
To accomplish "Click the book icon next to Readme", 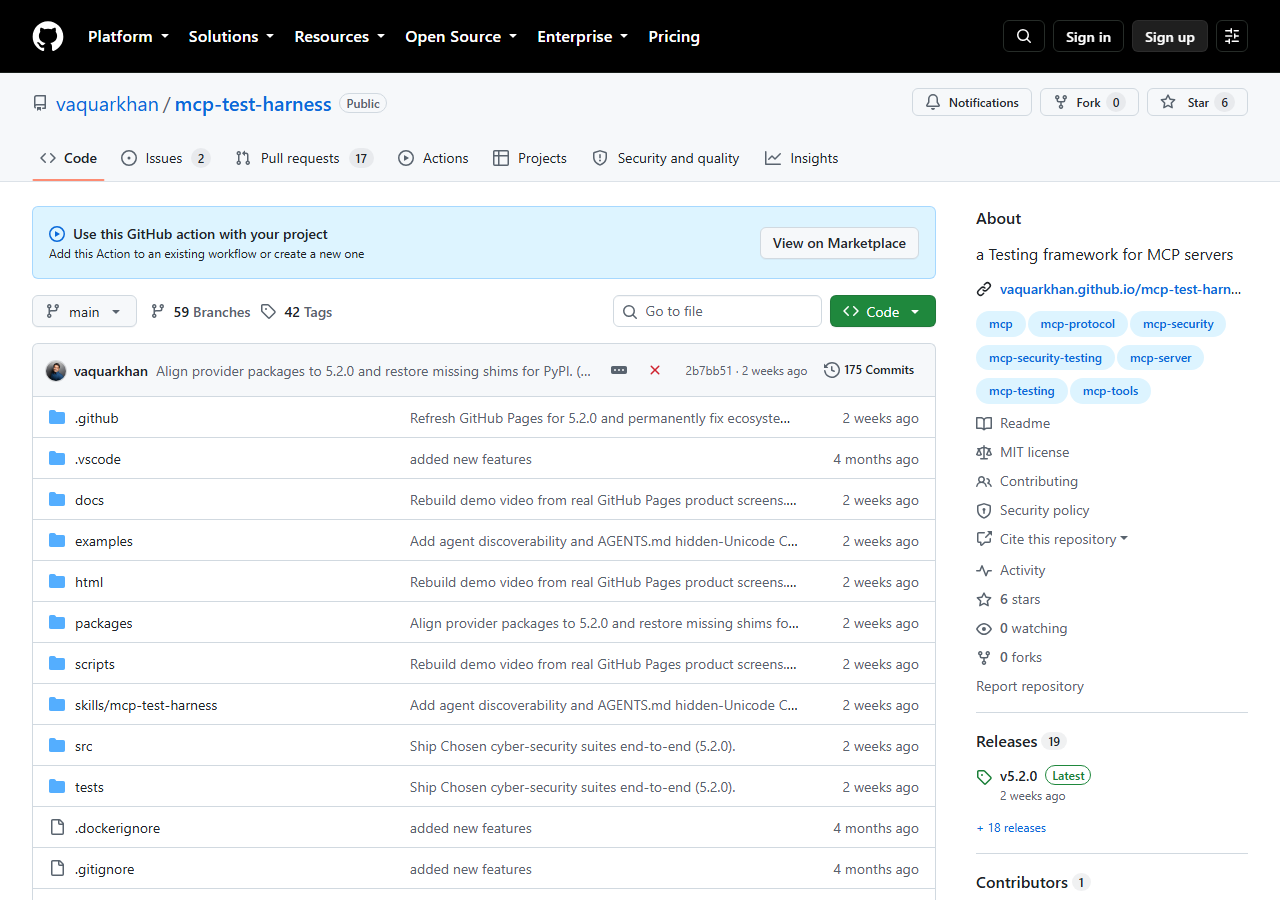I will pyautogui.click(x=984, y=424).
